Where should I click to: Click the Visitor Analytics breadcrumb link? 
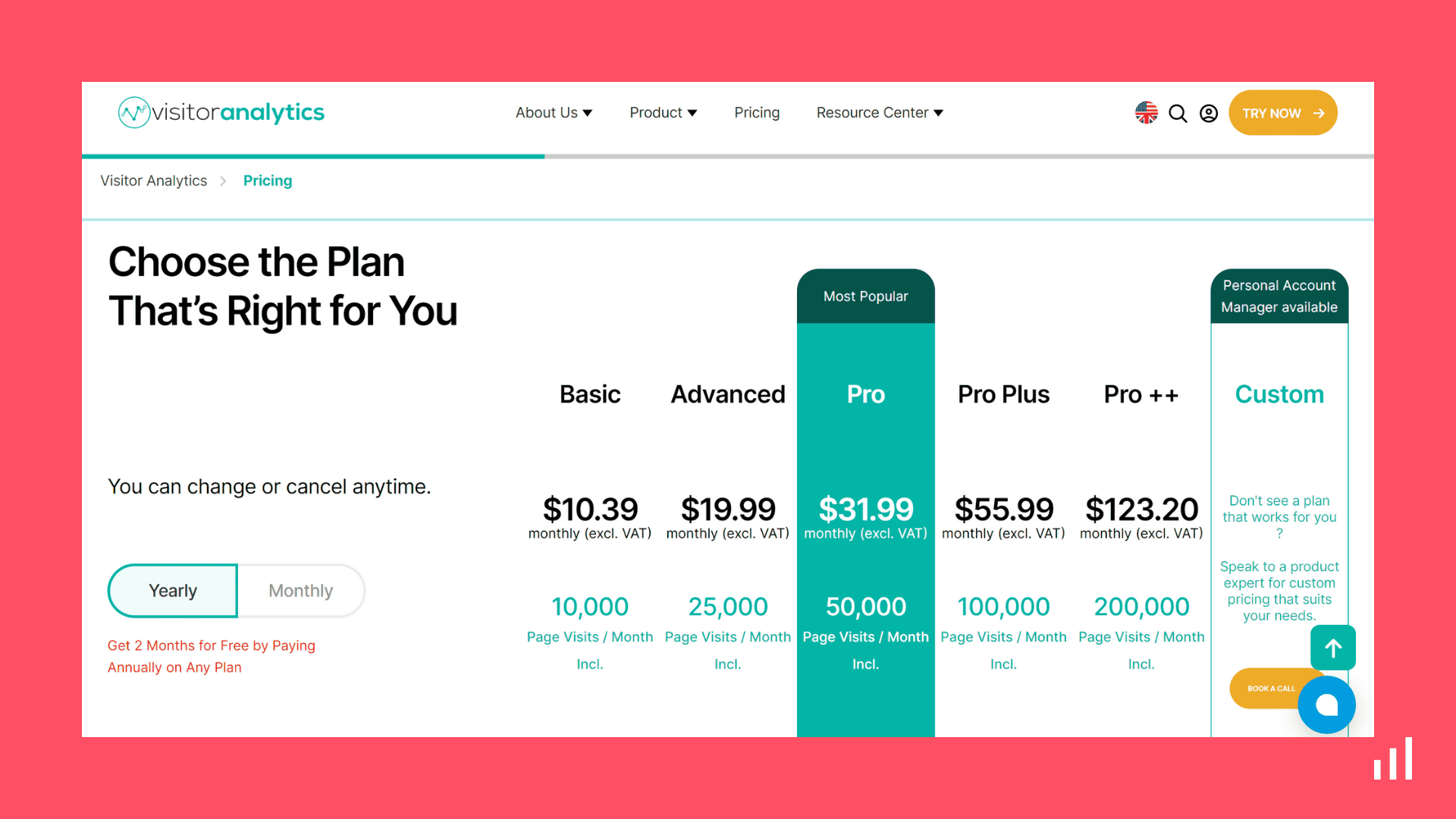pyautogui.click(x=154, y=181)
